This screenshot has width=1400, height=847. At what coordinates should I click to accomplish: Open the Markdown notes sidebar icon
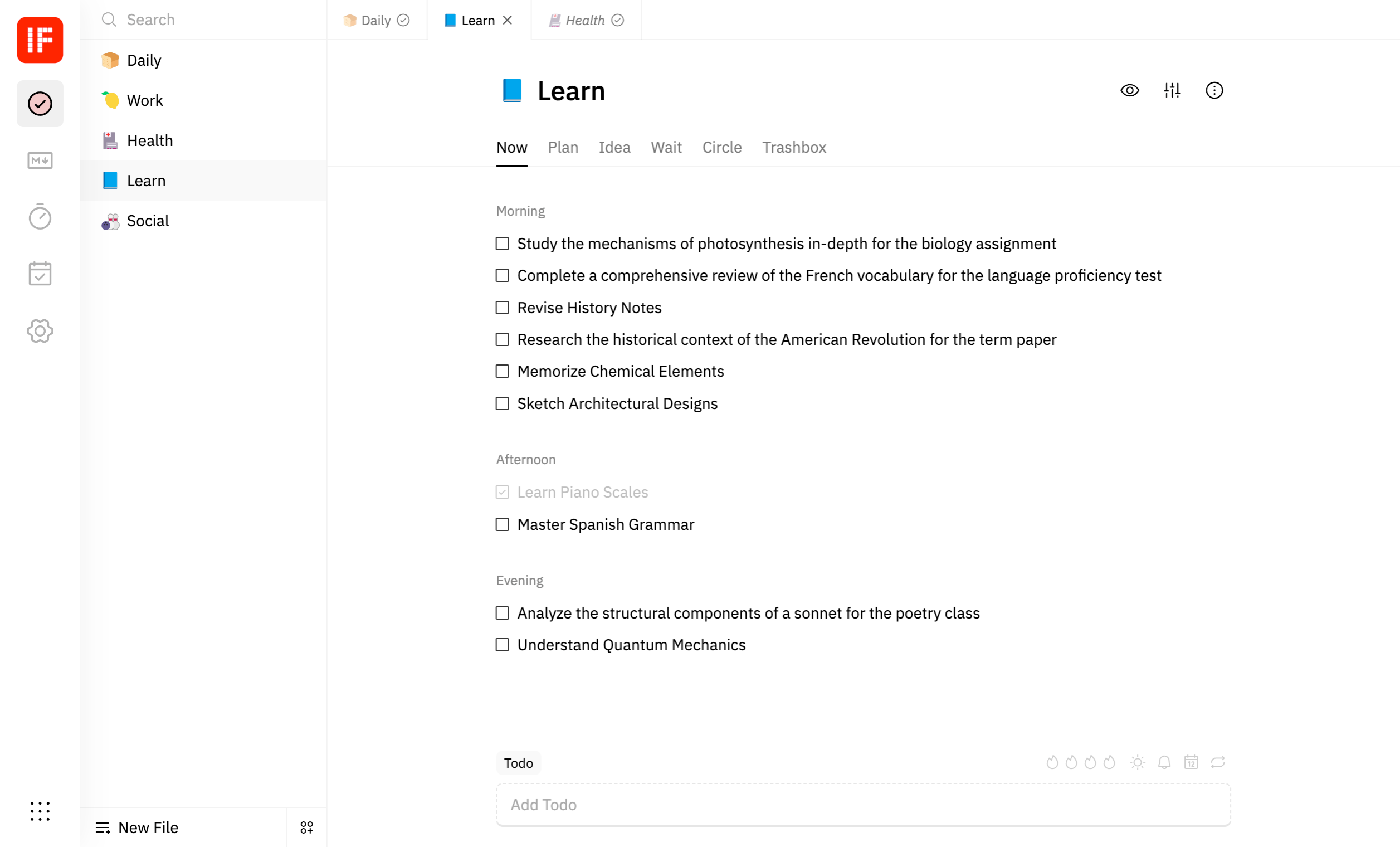[x=40, y=160]
